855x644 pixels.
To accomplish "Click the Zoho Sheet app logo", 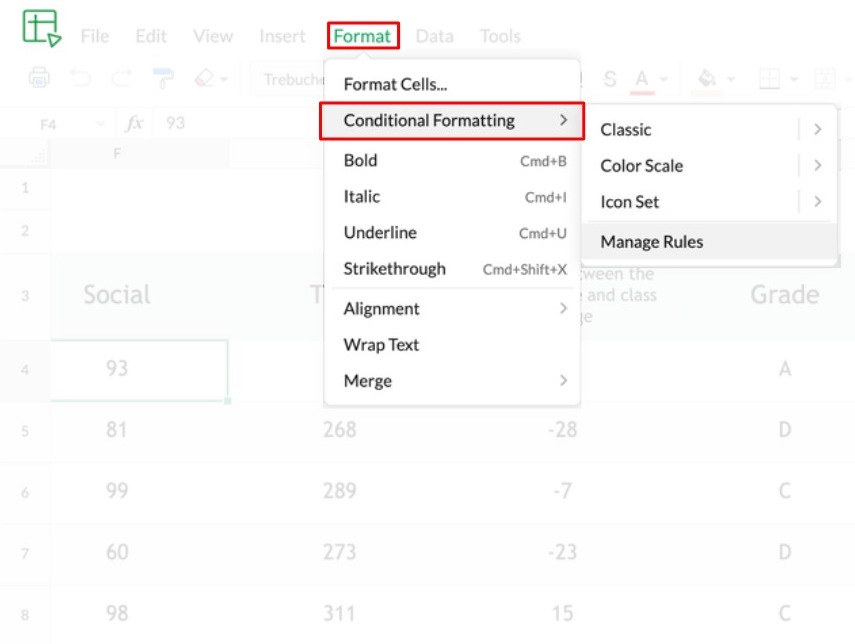I will [x=41, y=28].
